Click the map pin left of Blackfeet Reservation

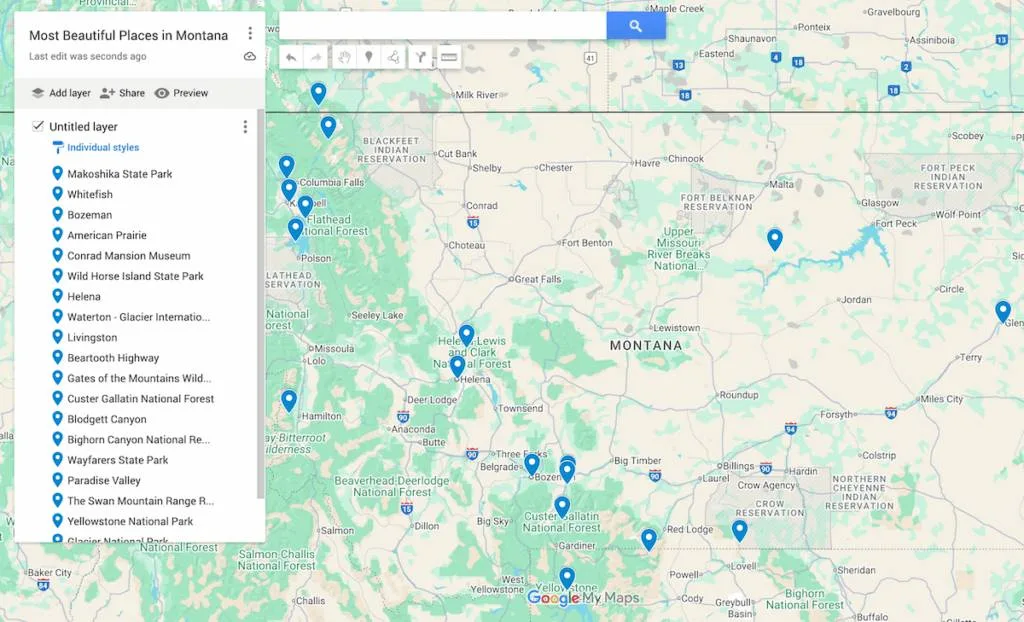coord(328,127)
